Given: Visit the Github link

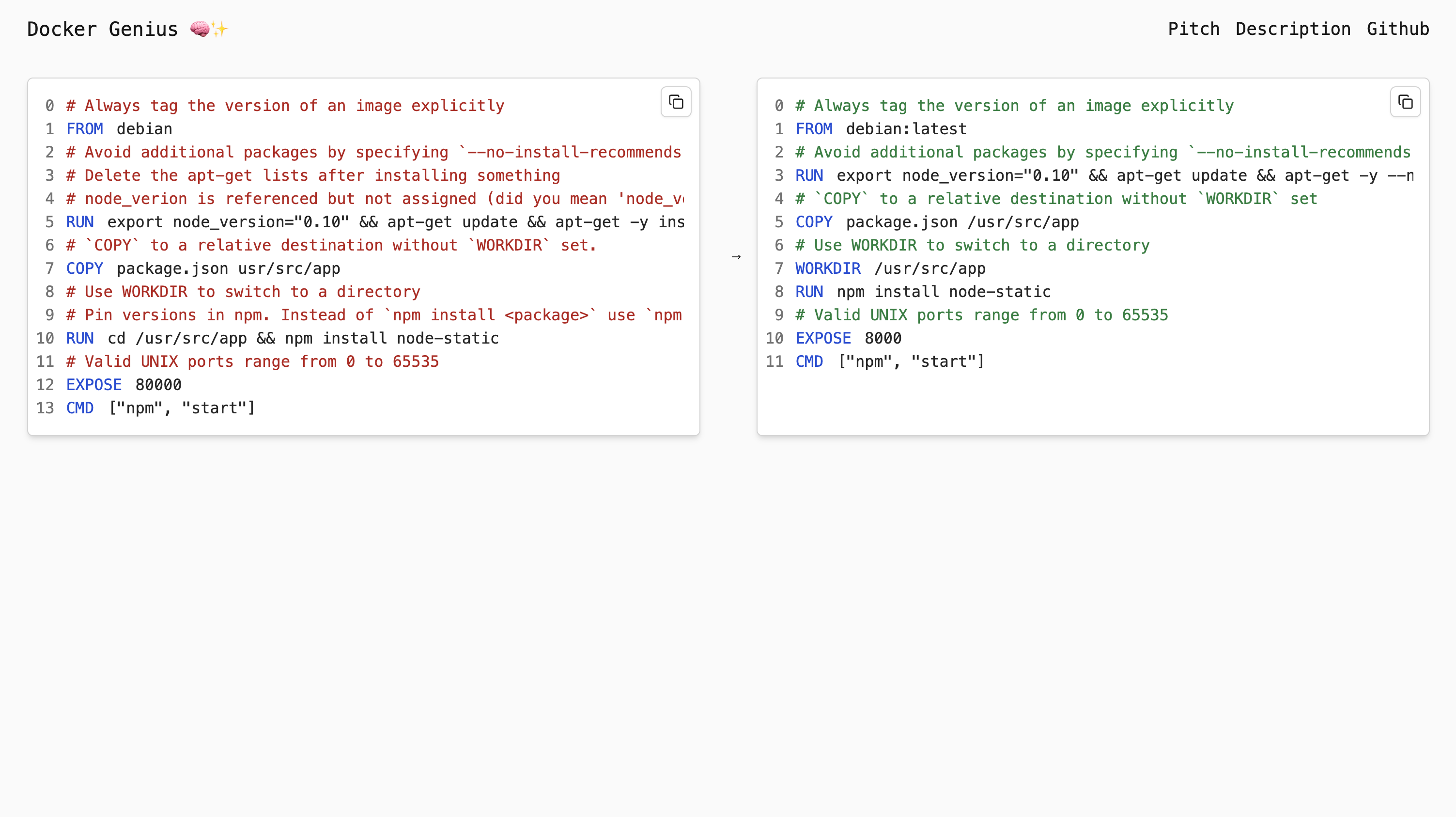Looking at the screenshot, I should coord(1397,29).
